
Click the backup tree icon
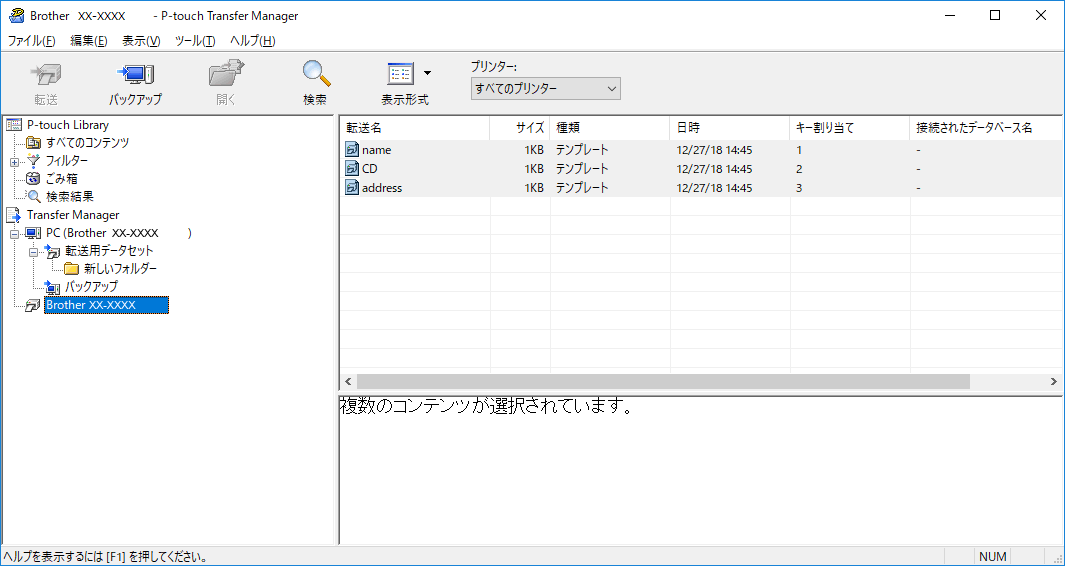click(52, 287)
